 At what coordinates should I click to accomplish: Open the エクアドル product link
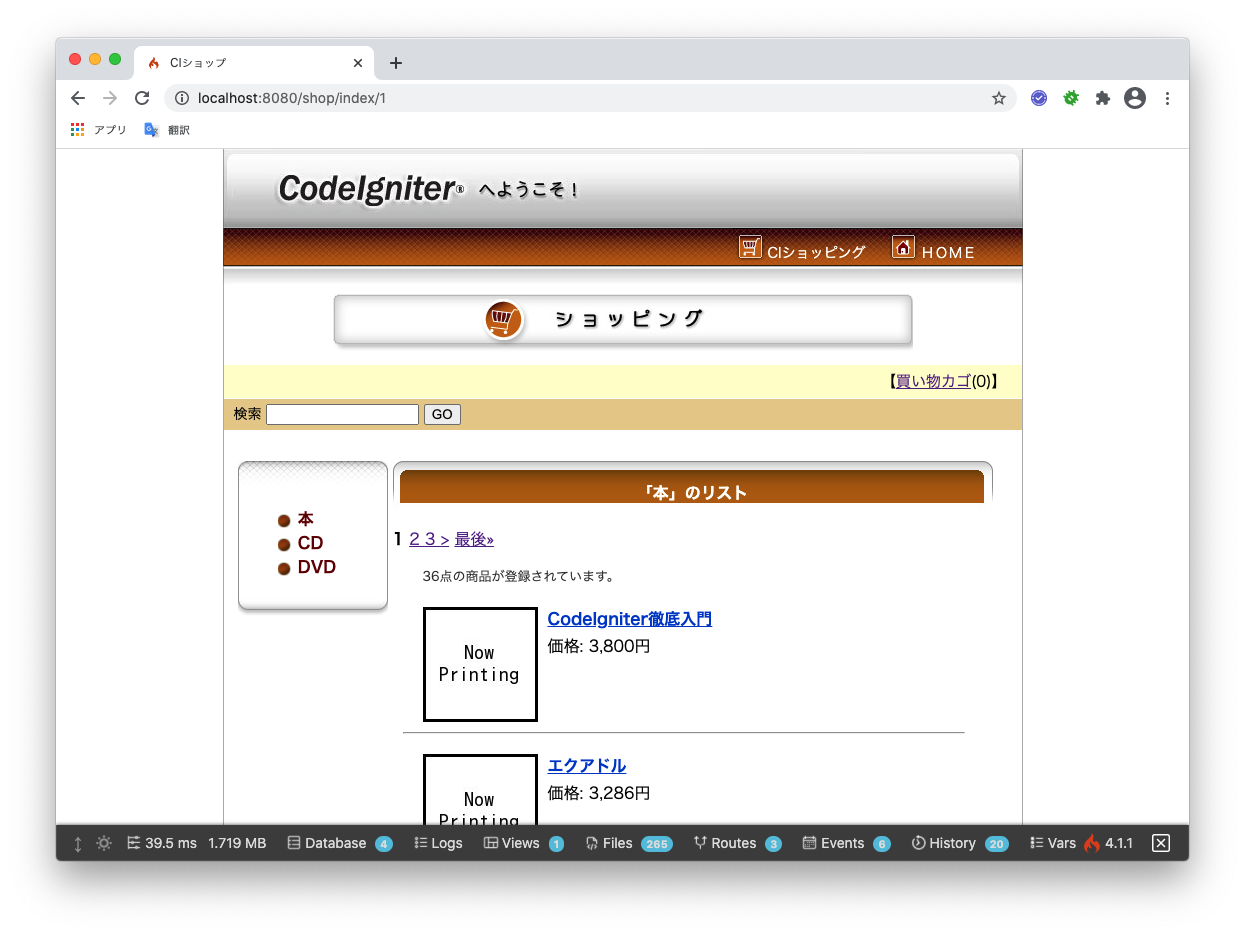coord(587,766)
